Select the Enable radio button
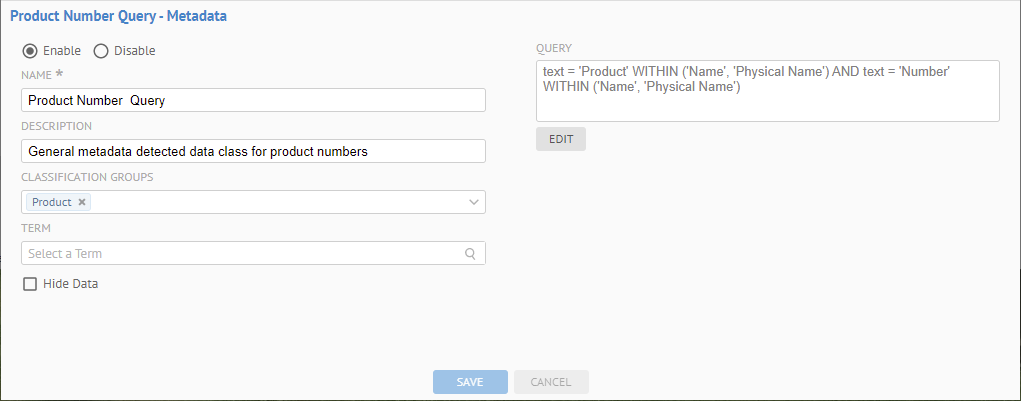1021x401 pixels. click(x=30, y=51)
